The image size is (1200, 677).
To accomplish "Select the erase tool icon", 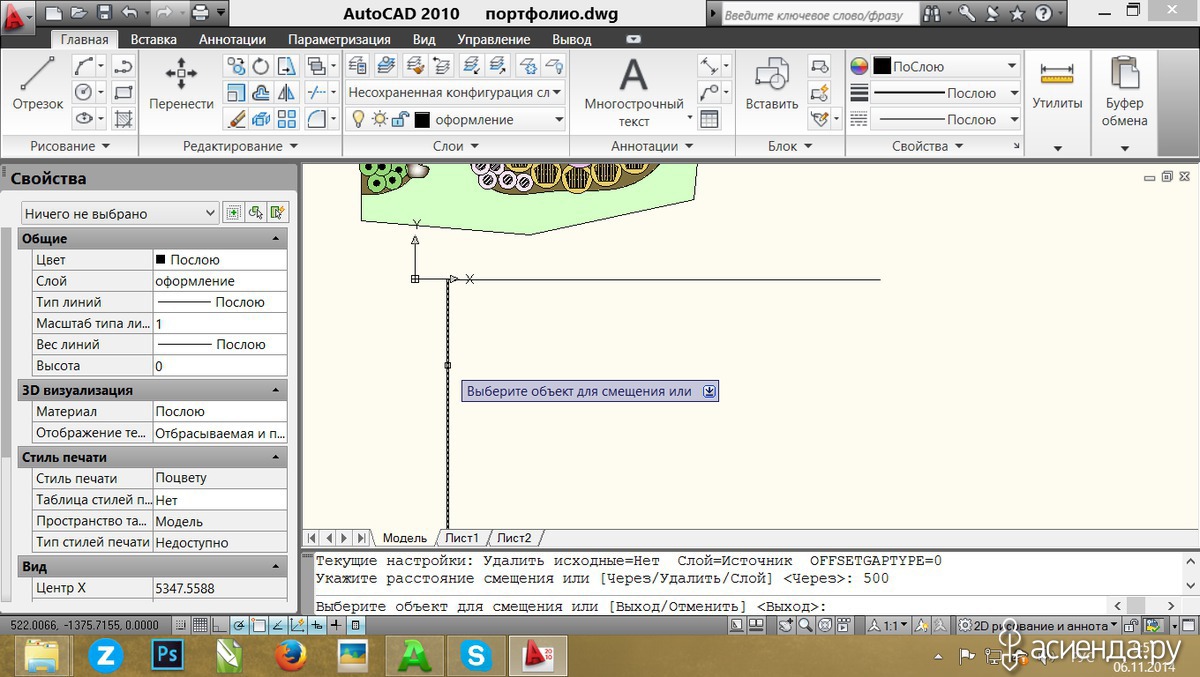I will pyautogui.click(x=236, y=119).
